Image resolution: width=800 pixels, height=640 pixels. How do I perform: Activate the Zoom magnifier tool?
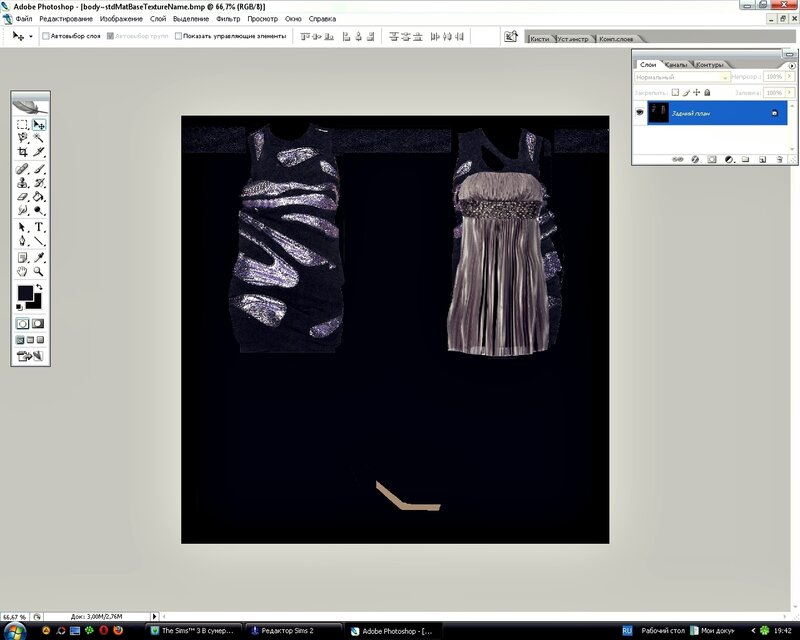click(x=39, y=271)
